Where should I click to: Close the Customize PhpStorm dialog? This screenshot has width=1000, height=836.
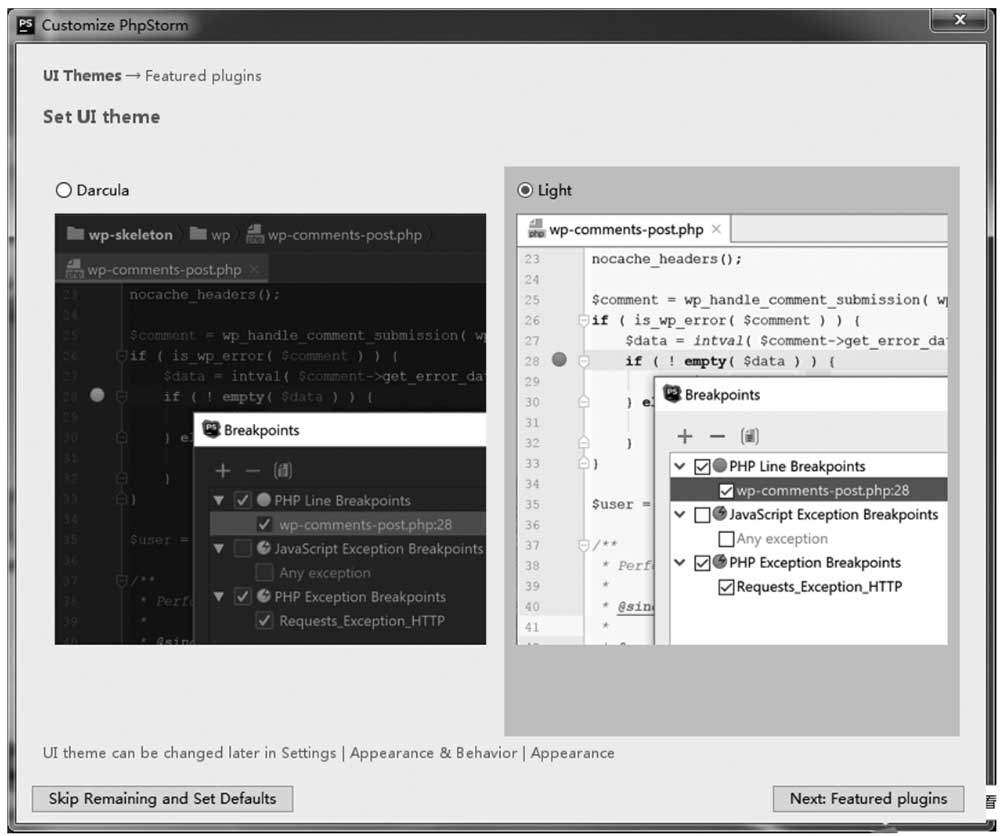pyautogui.click(x=959, y=20)
